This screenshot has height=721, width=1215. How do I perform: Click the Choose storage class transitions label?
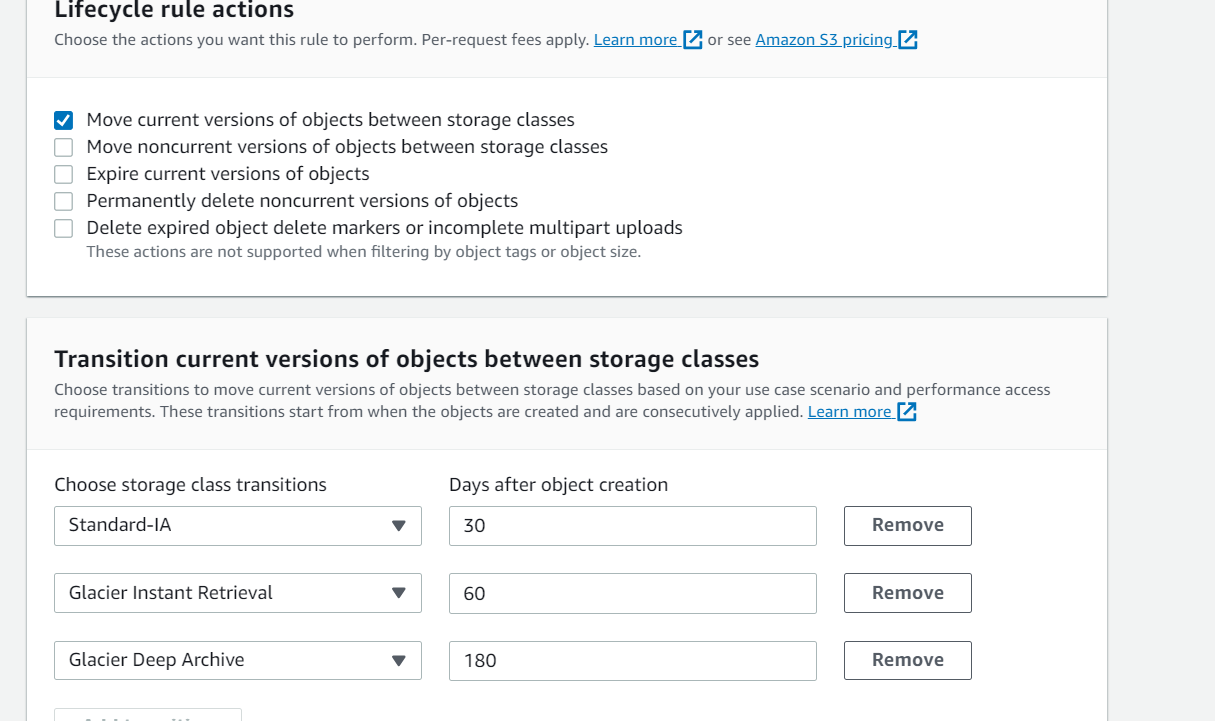pyautogui.click(x=191, y=485)
